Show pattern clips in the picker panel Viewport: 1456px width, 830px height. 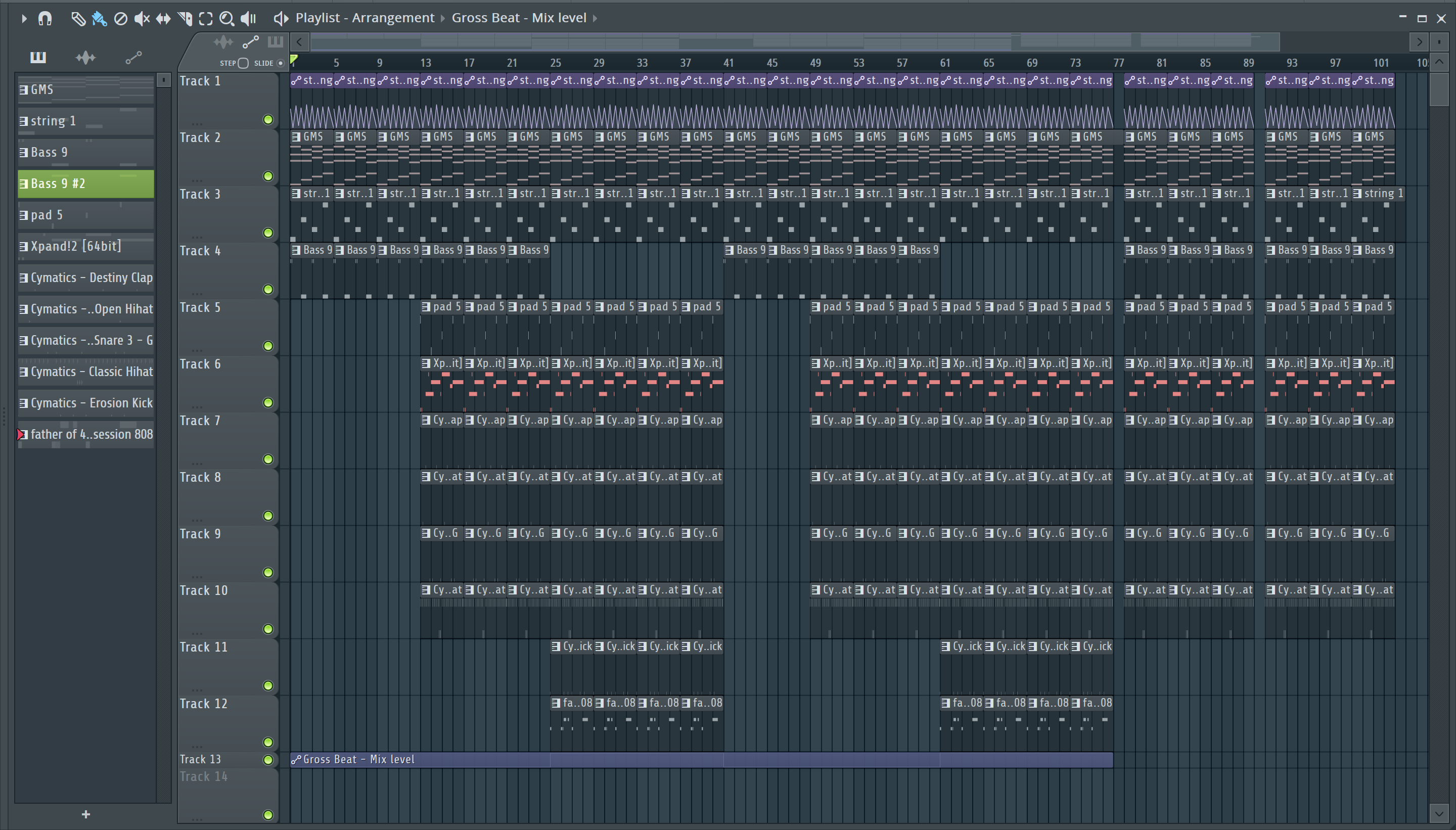click(x=38, y=57)
